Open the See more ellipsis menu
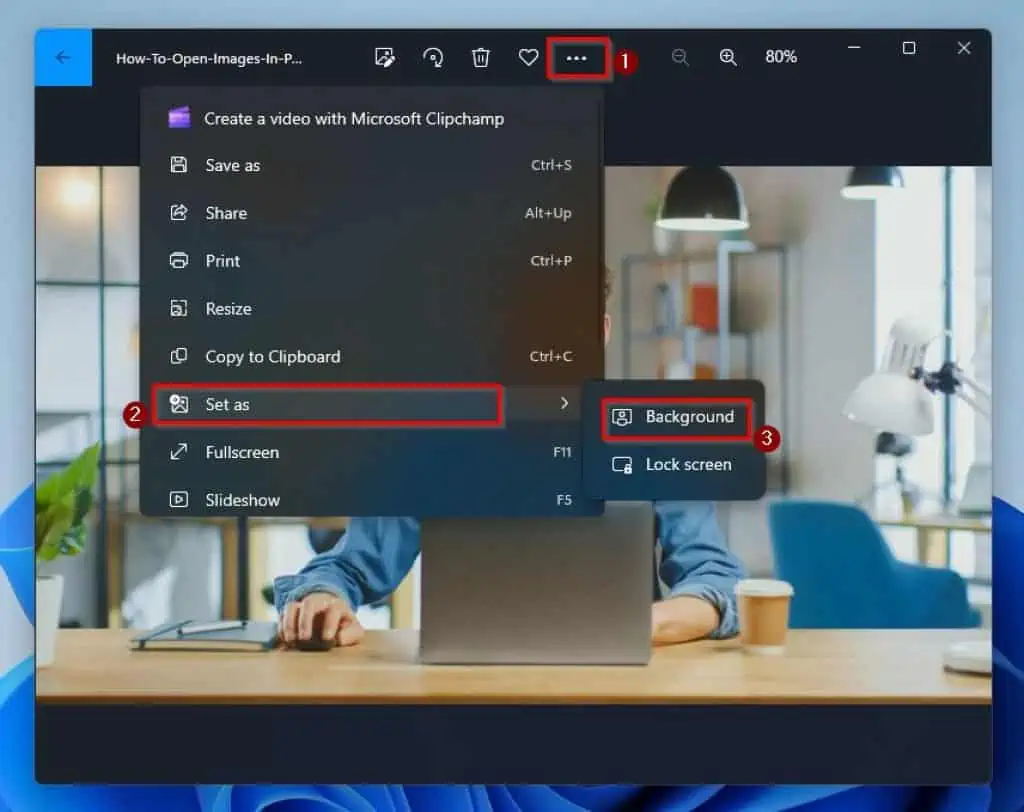 coord(577,57)
